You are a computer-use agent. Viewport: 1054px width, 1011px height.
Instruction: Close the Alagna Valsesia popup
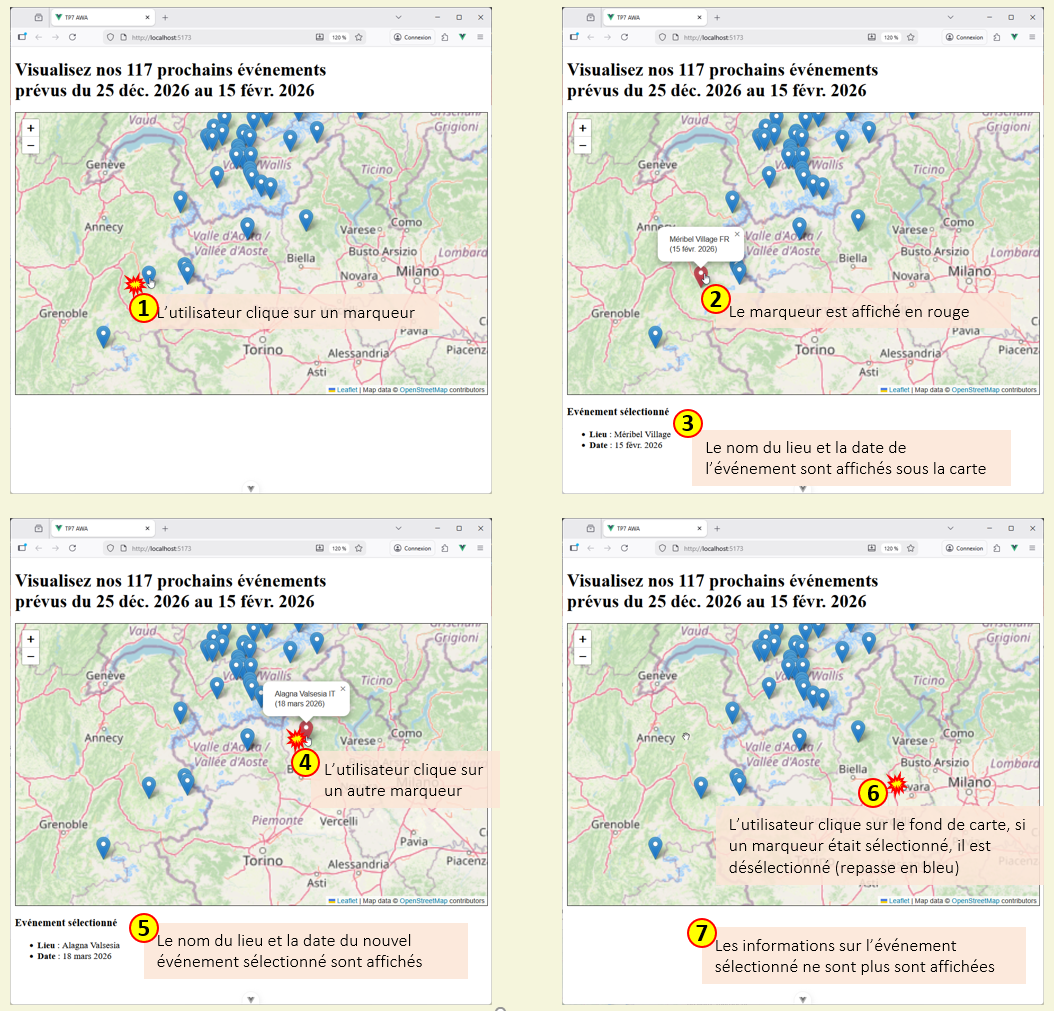click(342, 688)
